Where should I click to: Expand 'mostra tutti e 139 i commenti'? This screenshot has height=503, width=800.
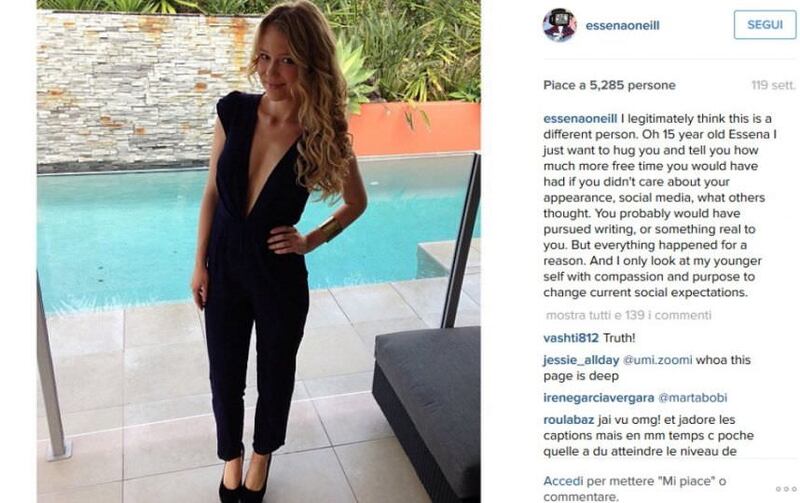[629, 315]
